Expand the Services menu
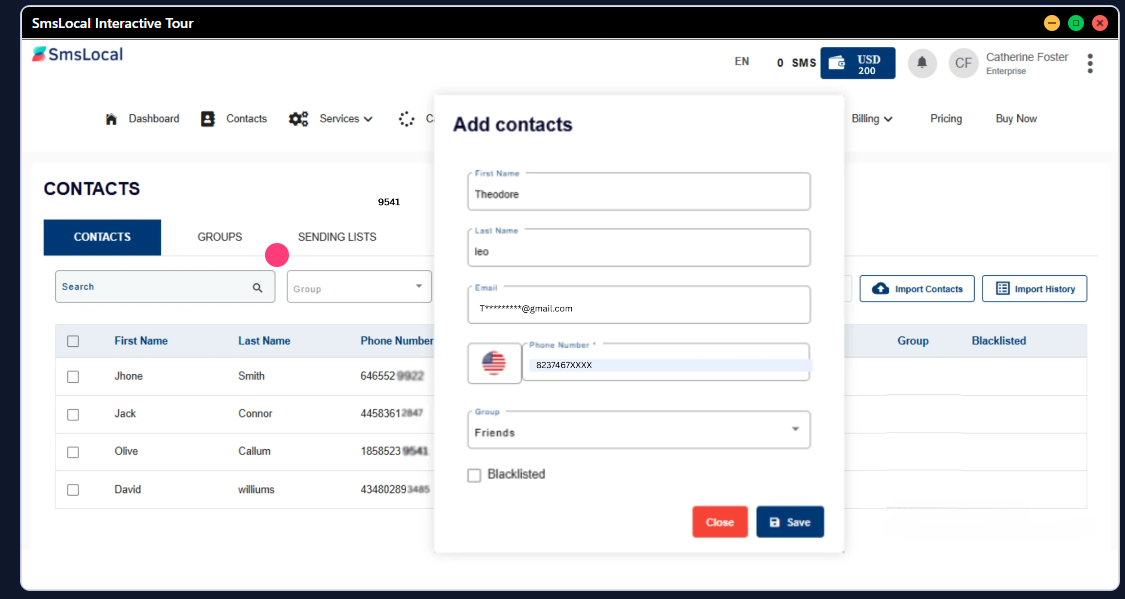 (x=346, y=119)
